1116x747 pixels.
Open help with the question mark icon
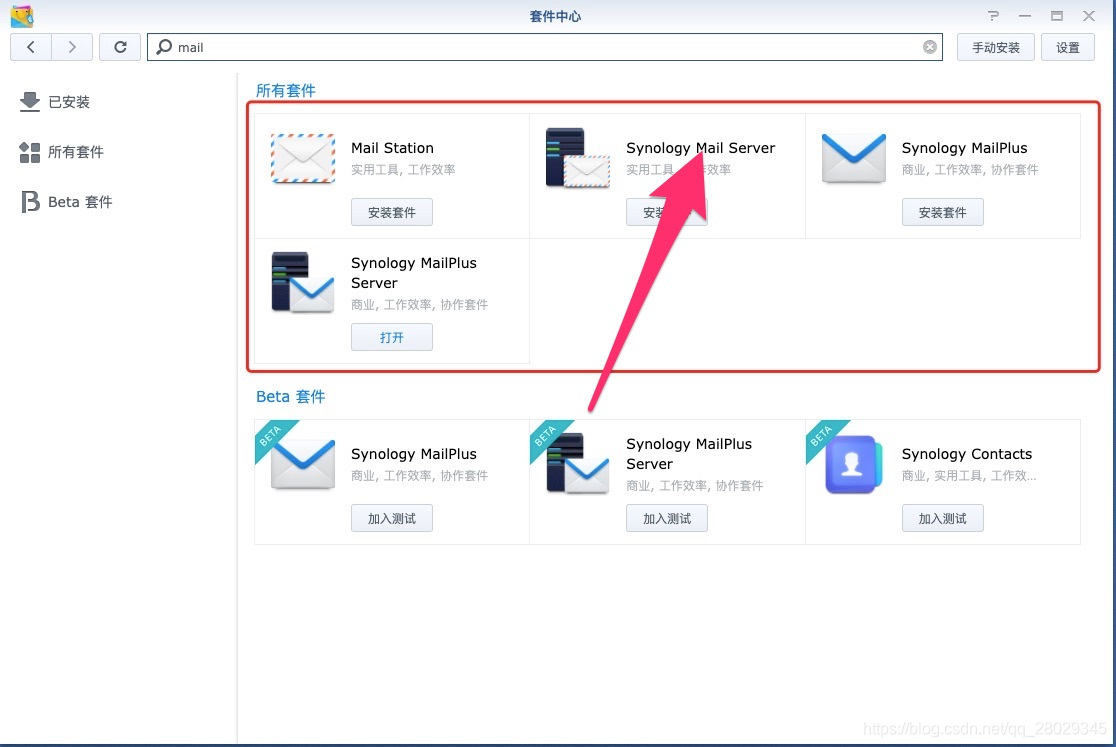click(993, 16)
